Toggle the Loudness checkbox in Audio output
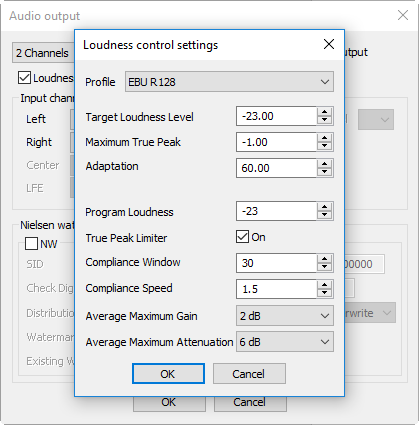This screenshot has height=425, width=419. click(x=24, y=78)
